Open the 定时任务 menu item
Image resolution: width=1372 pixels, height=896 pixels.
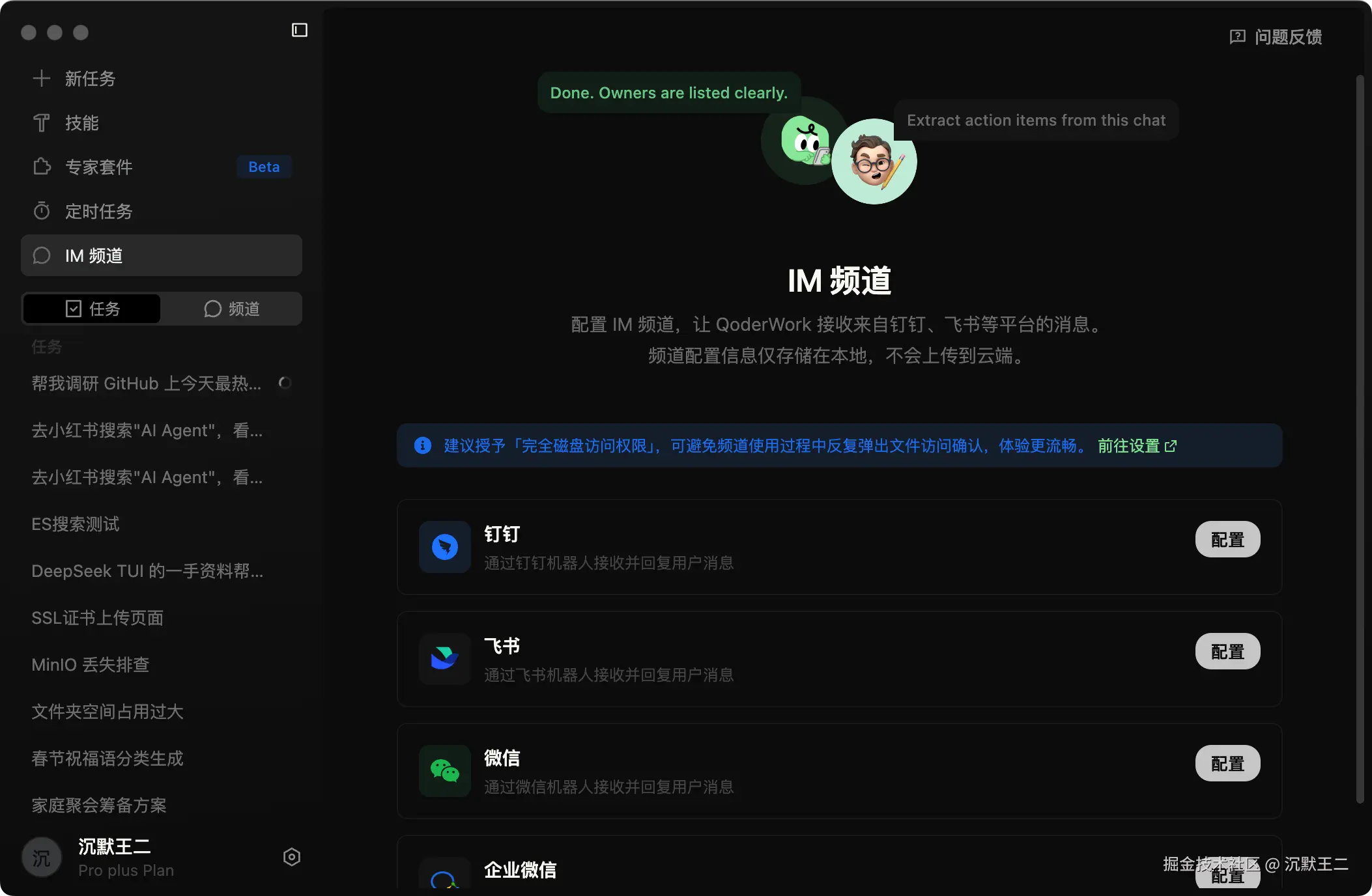162,211
